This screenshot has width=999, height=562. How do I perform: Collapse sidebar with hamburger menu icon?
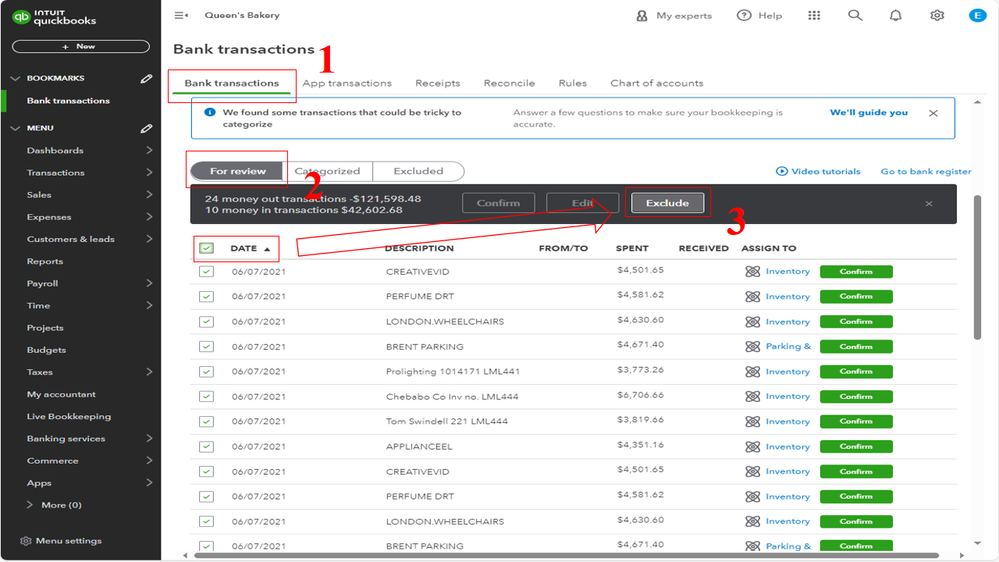(181, 16)
